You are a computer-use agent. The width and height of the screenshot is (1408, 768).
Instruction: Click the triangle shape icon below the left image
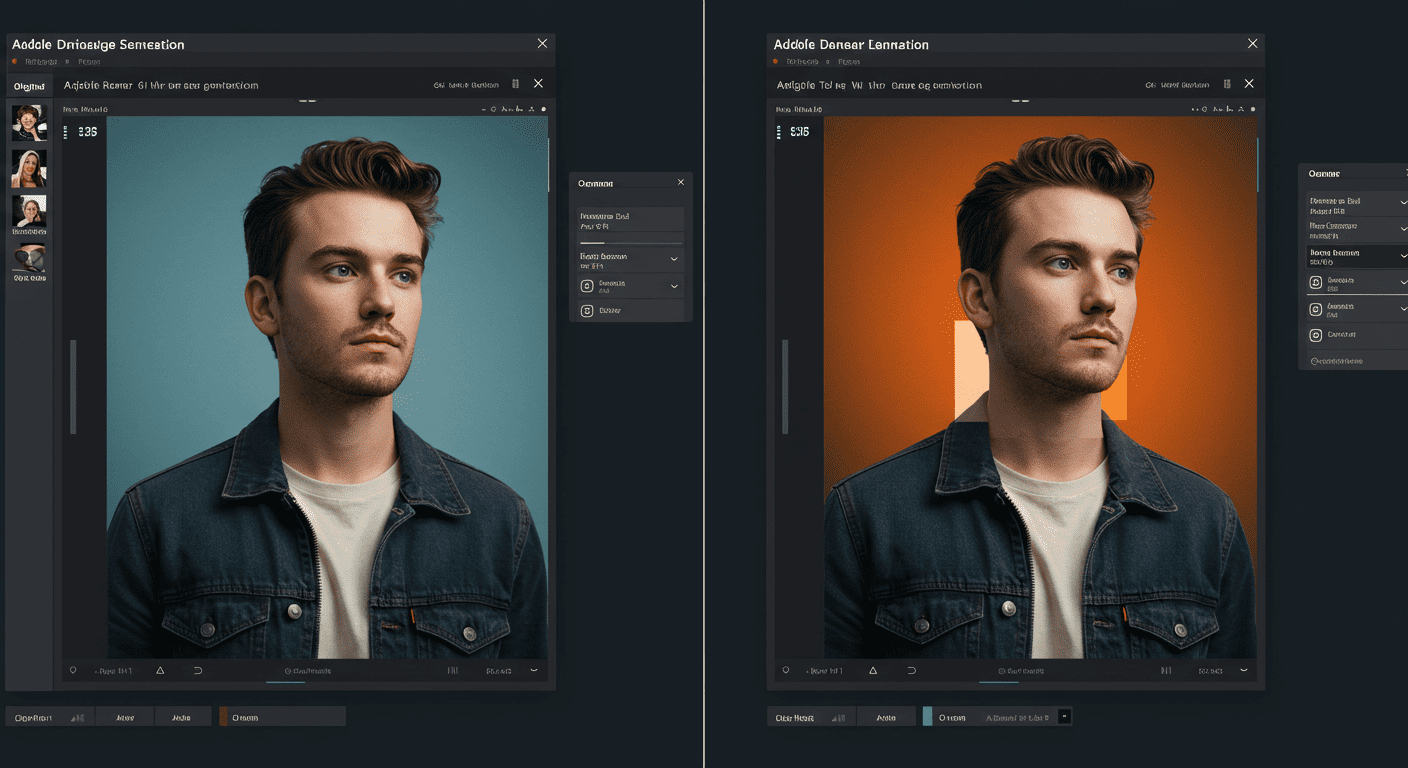coord(160,670)
